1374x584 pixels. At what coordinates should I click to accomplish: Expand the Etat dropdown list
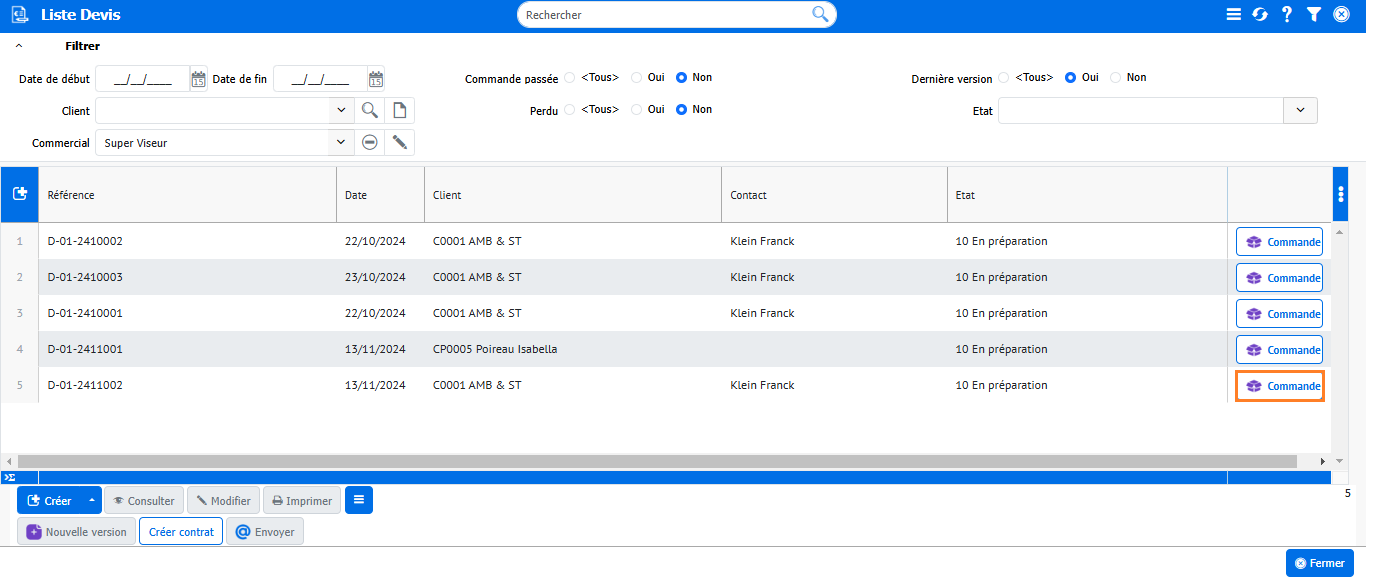(1300, 111)
